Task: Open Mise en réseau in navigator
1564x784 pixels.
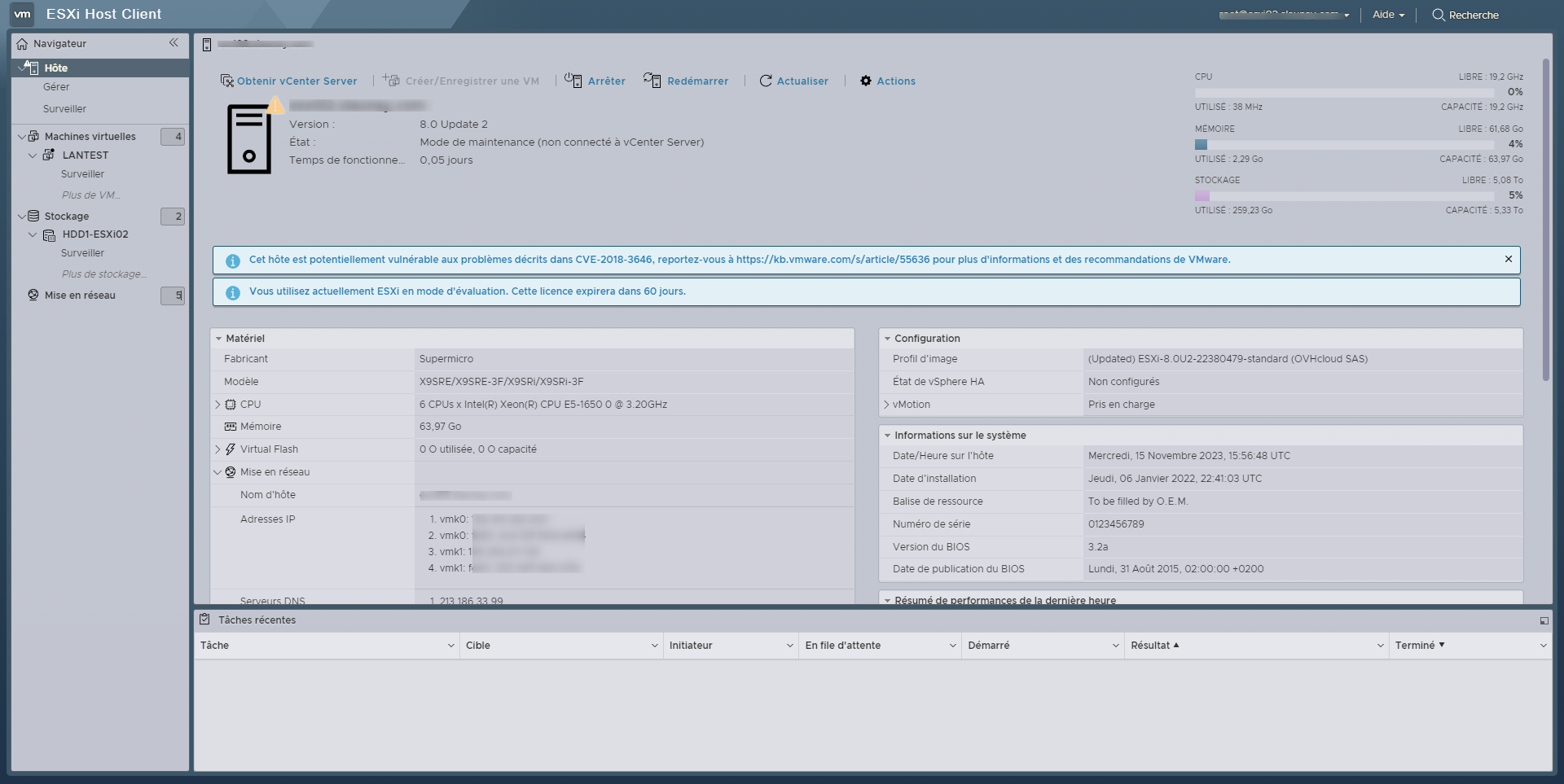Action: point(80,296)
